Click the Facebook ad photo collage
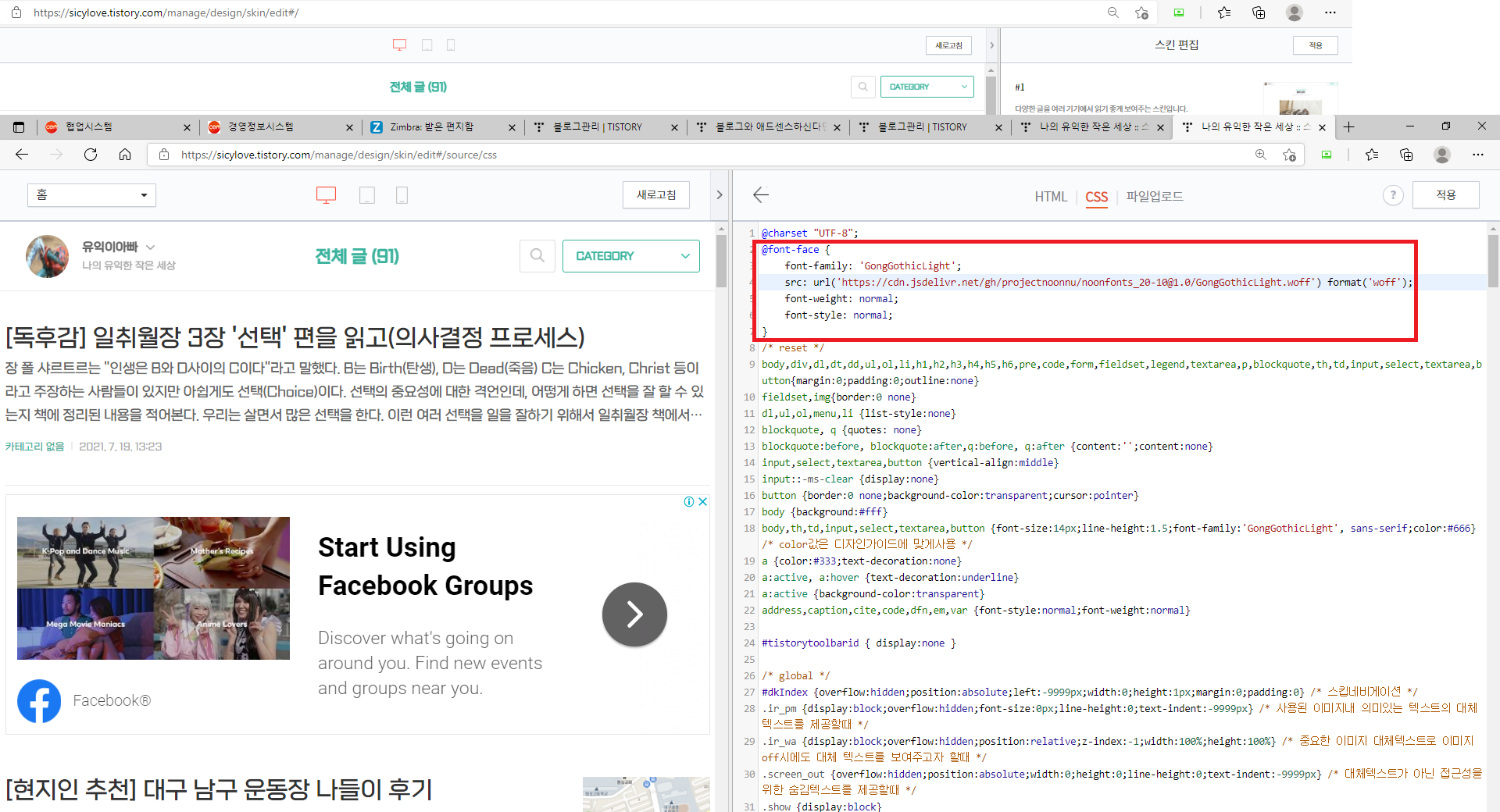This screenshot has width=1500, height=812. coord(153,588)
